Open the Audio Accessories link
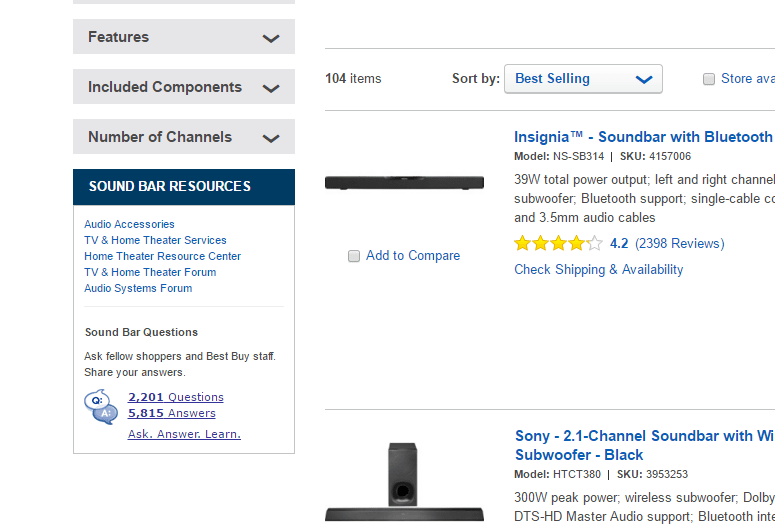Image resolution: width=775 pixels, height=525 pixels. click(129, 224)
